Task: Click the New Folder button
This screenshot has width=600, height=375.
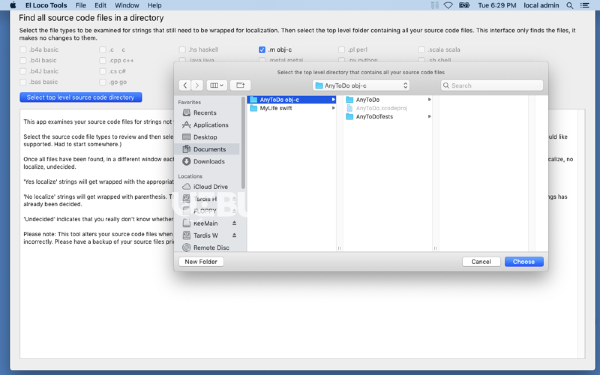Action: [x=201, y=262]
